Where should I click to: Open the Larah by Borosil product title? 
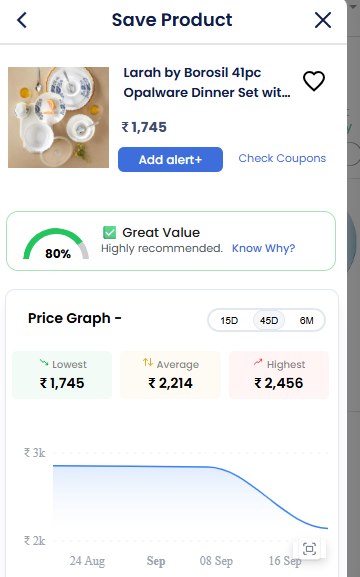point(207,83)
